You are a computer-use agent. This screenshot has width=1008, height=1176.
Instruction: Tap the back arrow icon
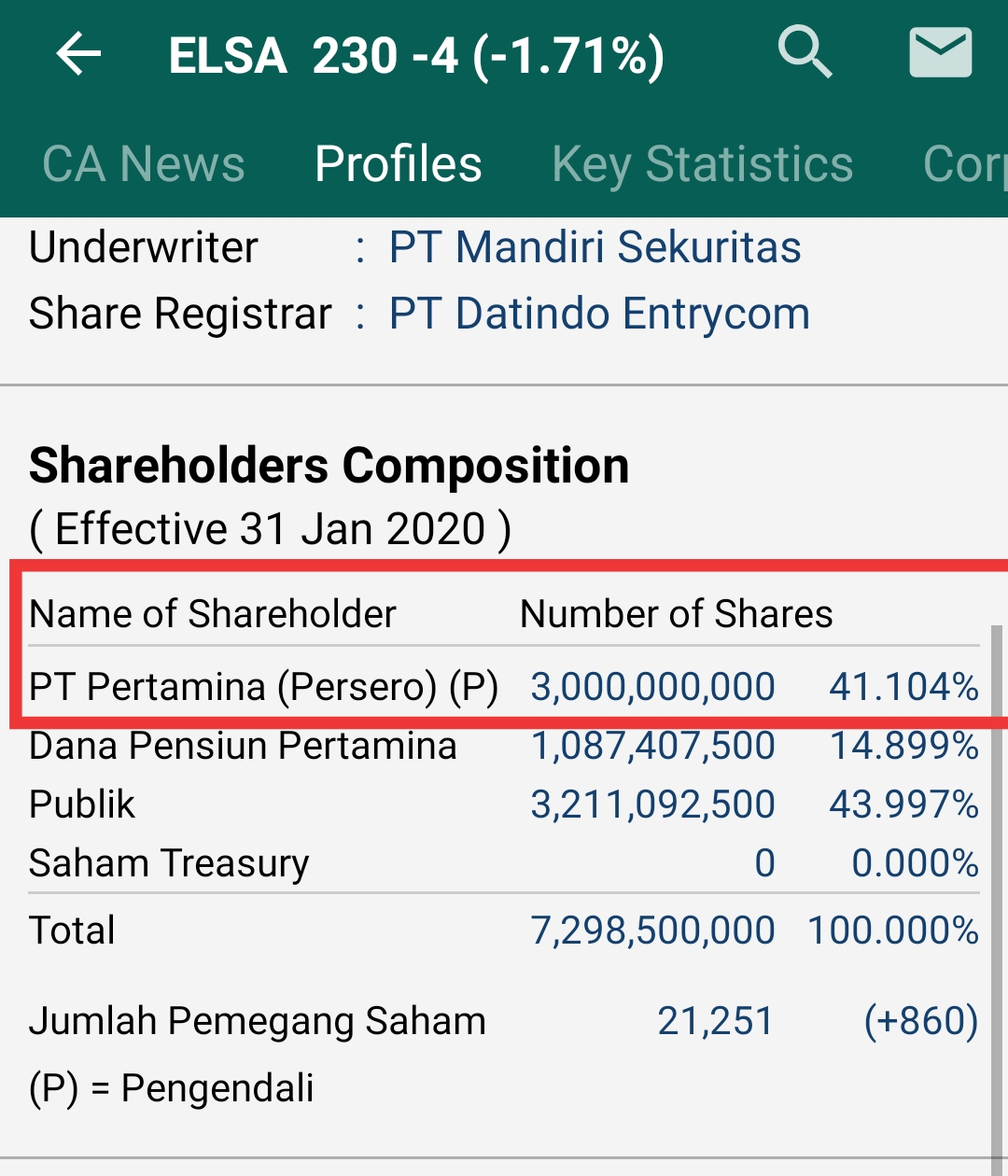(78, 54)
